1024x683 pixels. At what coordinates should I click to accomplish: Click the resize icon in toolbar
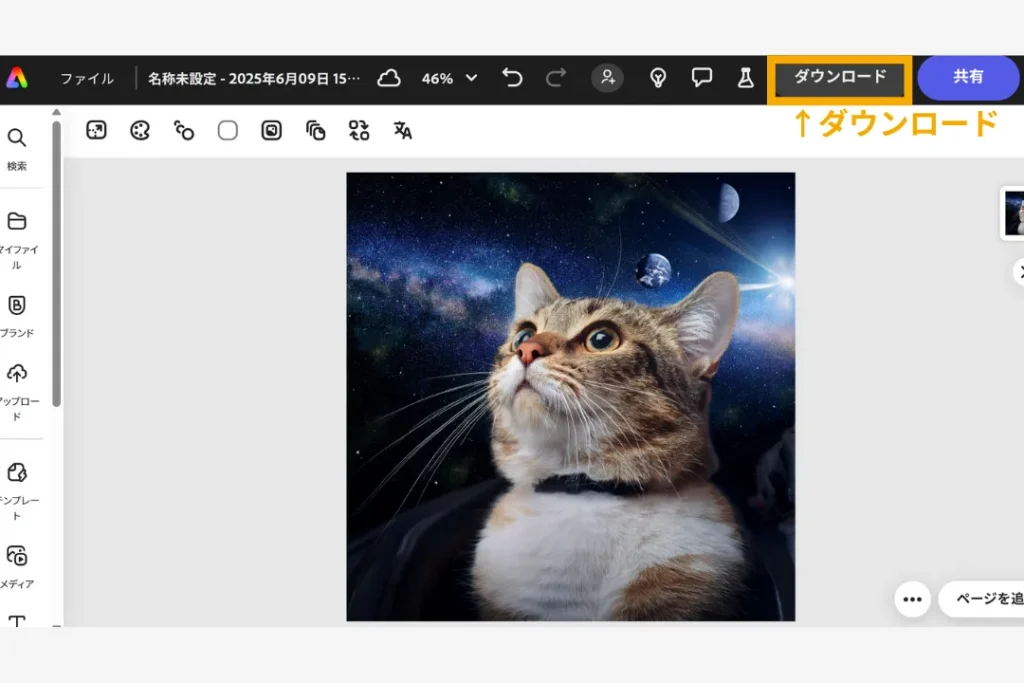click(96, 130)
